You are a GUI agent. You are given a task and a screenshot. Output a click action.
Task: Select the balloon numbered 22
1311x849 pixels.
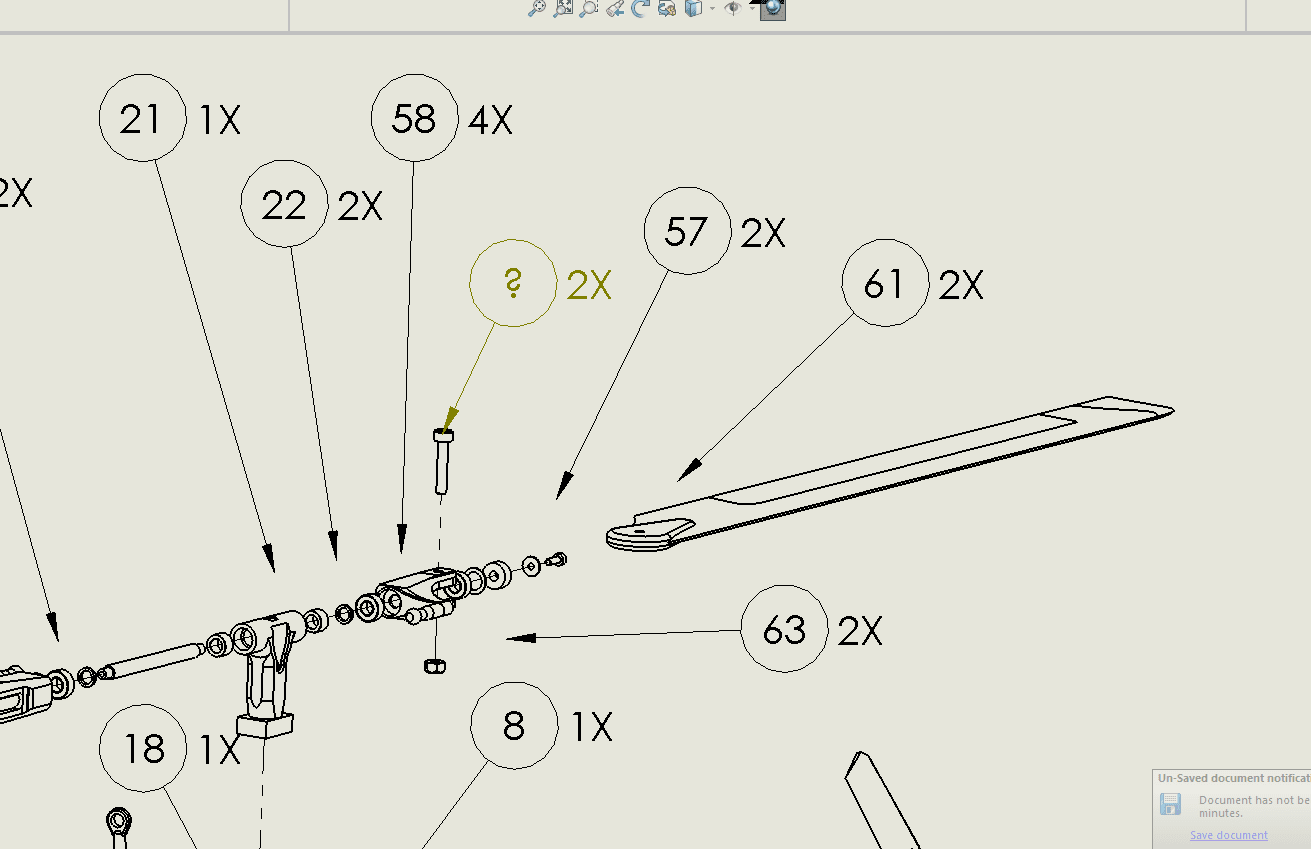point(285,204)
